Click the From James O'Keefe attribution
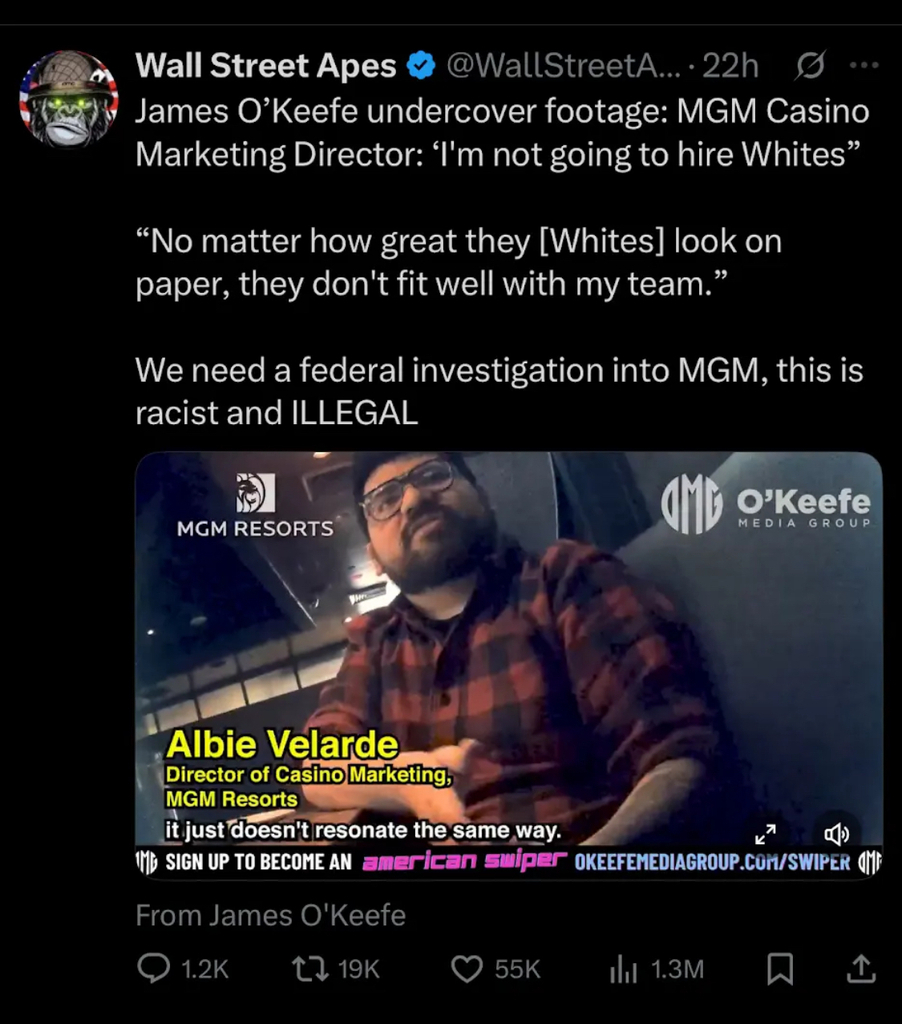Viewport: 902px width, 1024px height. click(270, 915)
